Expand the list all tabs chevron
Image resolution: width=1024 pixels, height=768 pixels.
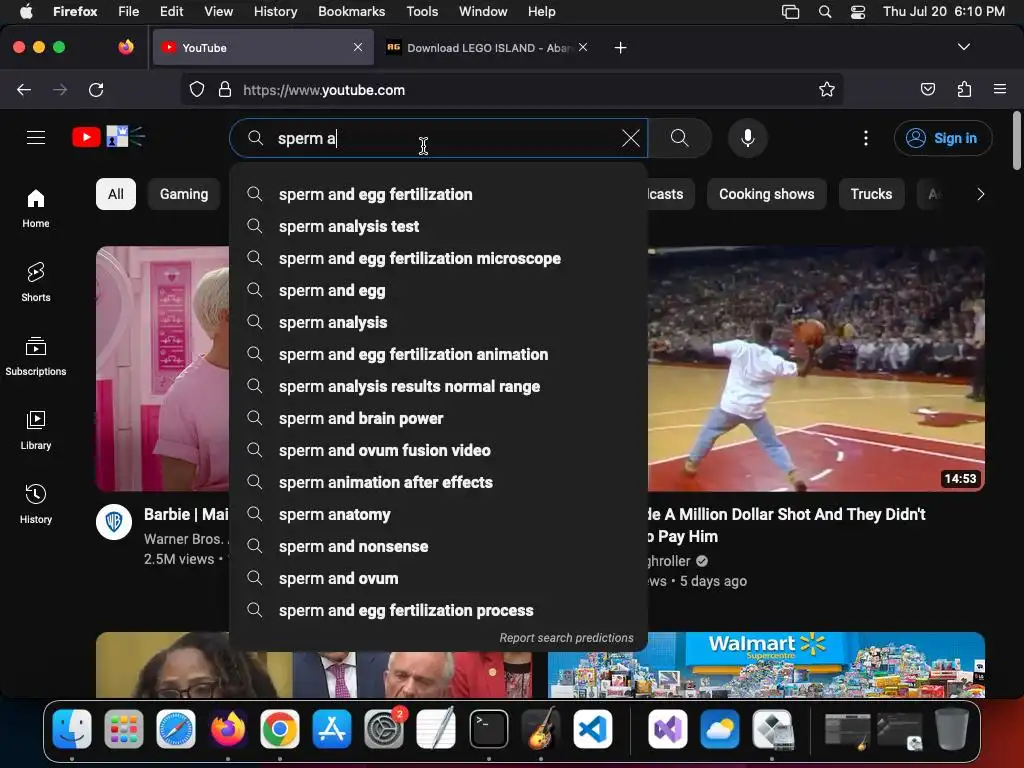pyautogui.click(x=963, y=47)
